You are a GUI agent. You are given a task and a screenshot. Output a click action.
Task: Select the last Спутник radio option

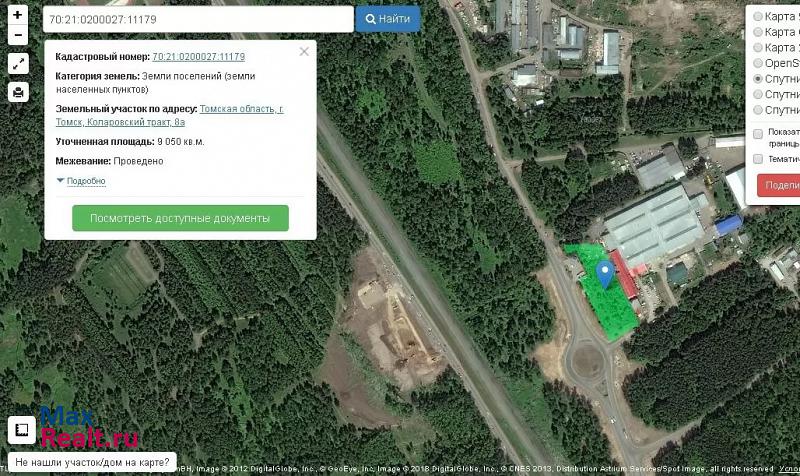[x=758, y=110]
